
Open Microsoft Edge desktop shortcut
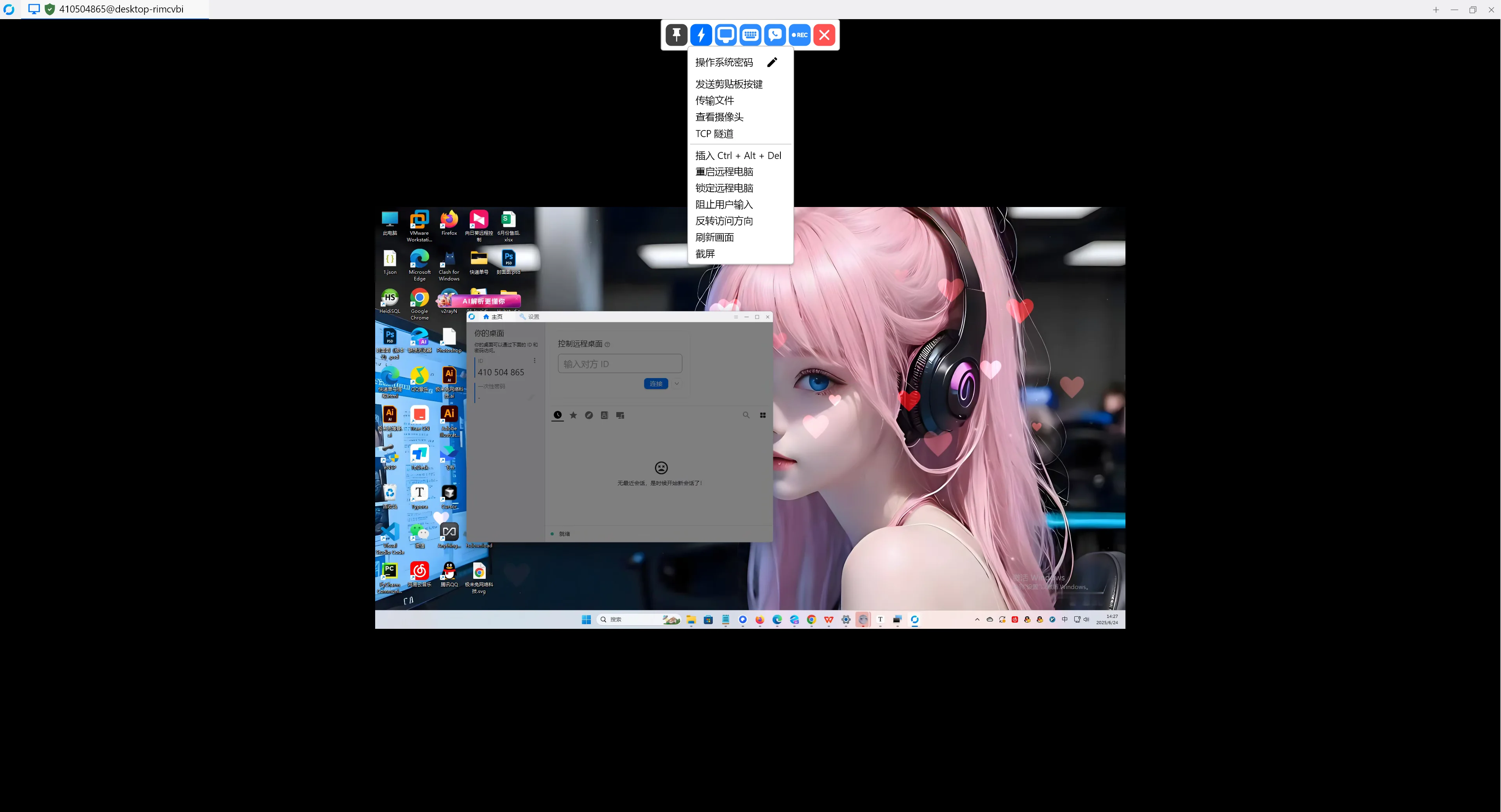(419, 265)
